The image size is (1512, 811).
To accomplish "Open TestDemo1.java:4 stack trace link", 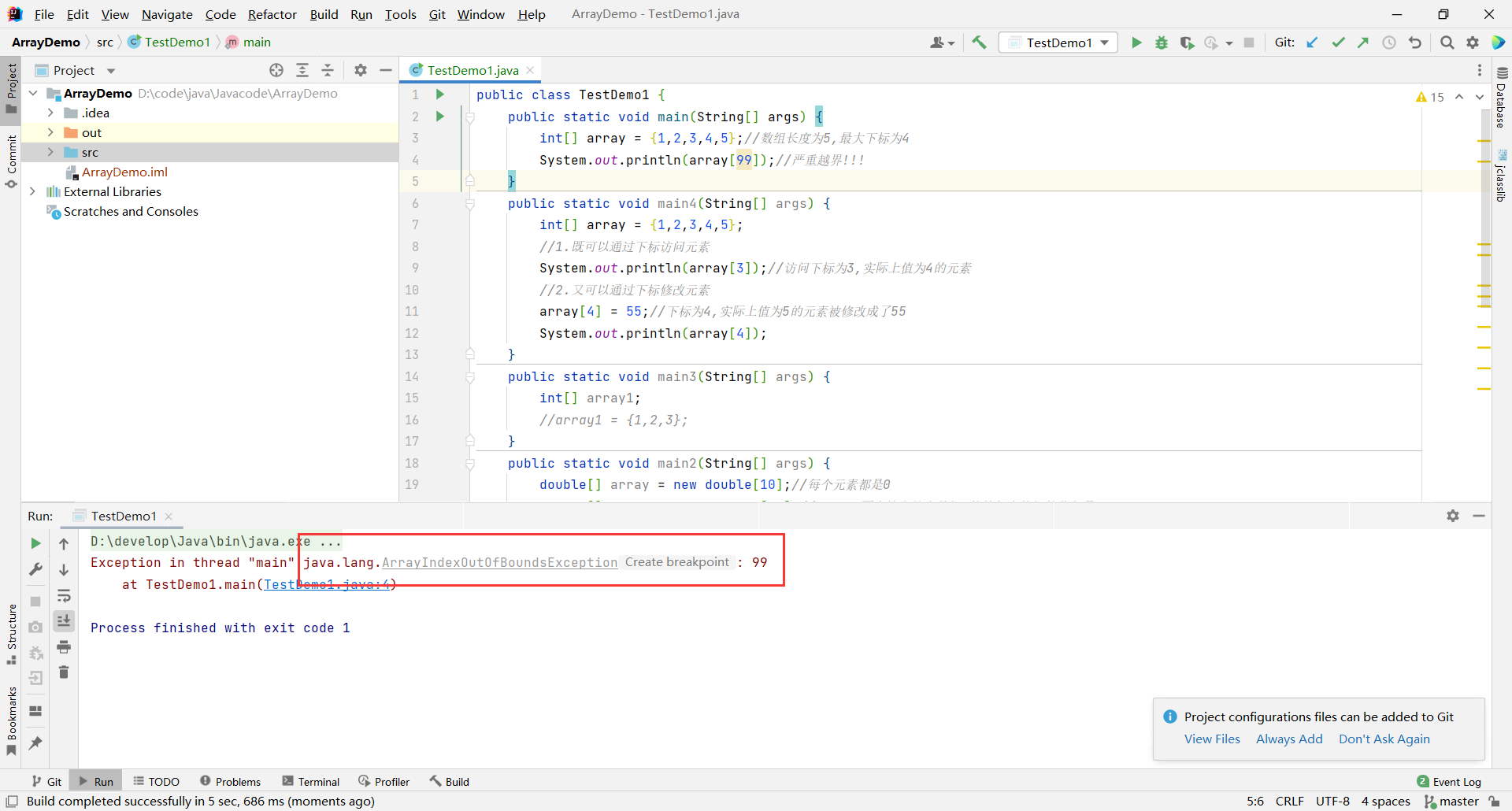I will pos(326,584).
